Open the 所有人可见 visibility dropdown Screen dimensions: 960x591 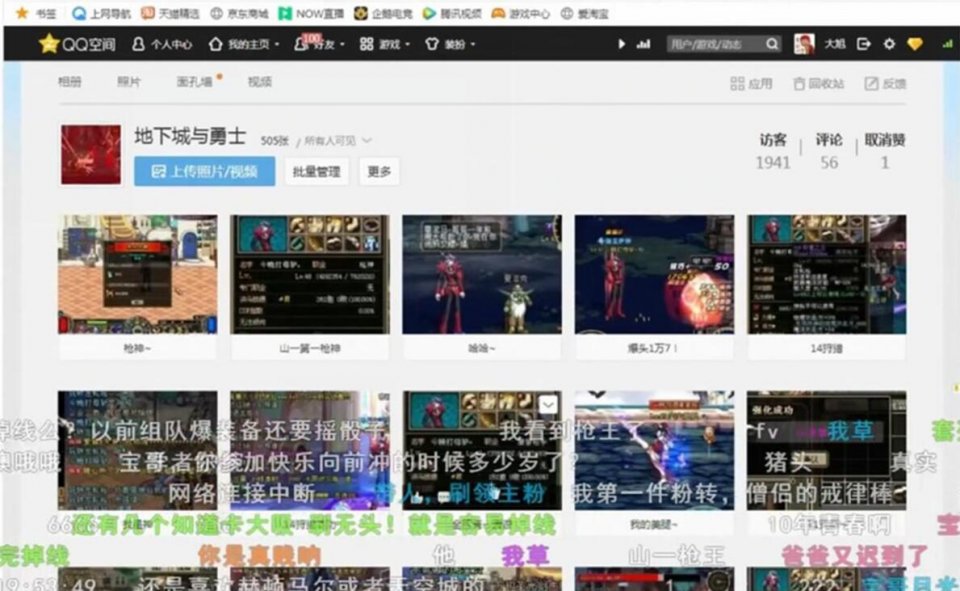click(x=337, y=141)
